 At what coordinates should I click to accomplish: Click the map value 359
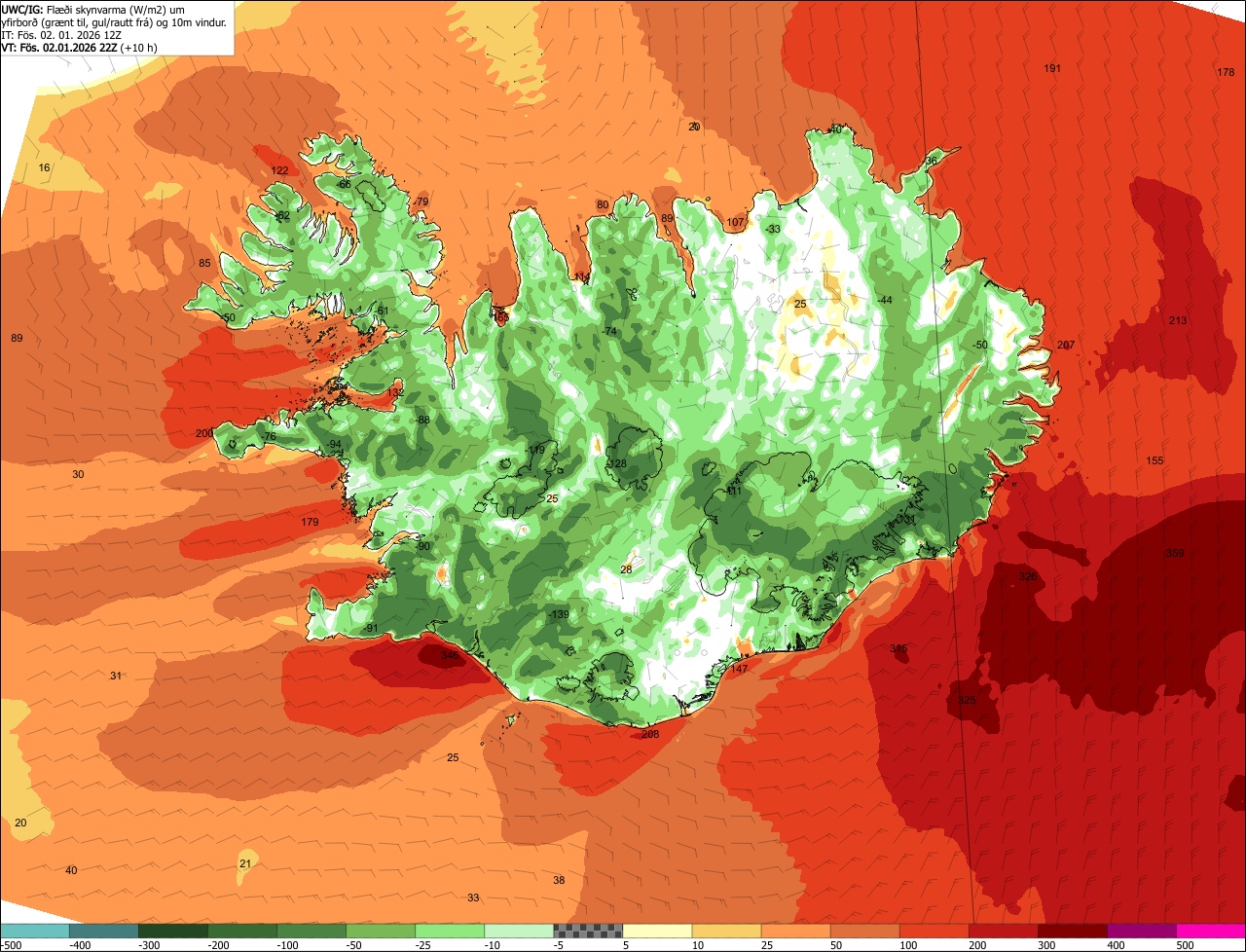click(1175, 553)
